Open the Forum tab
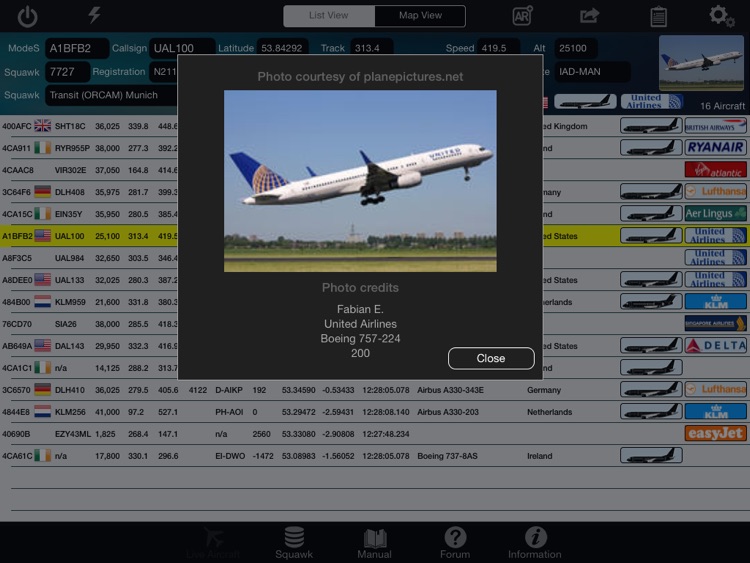Screen dimensions: 750x563 coord(455,543)
